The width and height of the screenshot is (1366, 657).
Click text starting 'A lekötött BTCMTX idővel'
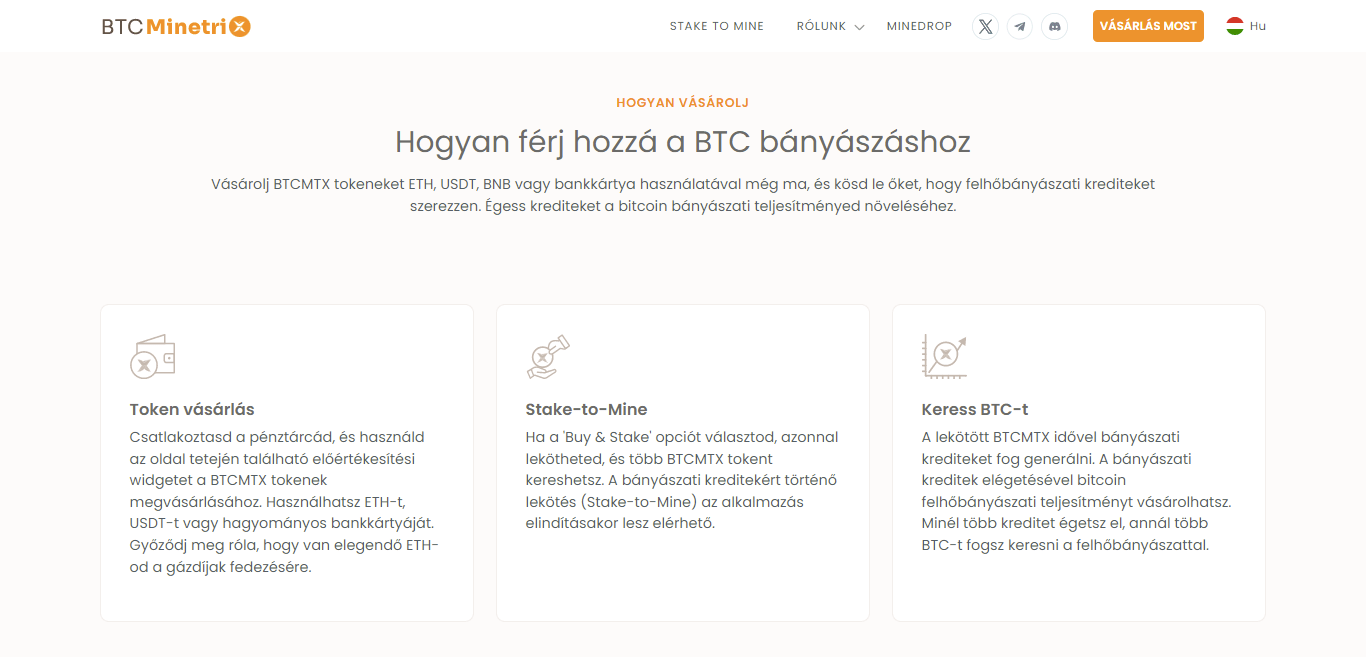(1077, 491)
